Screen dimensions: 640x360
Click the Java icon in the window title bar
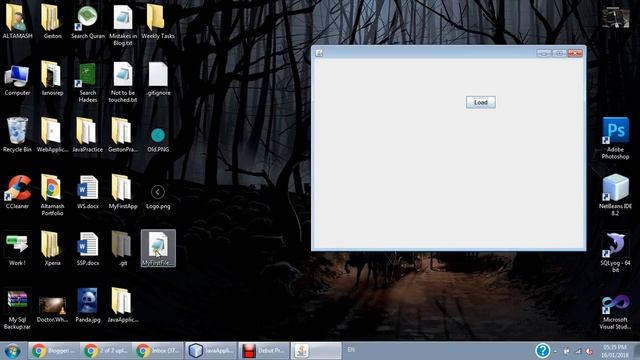tap(319, 53)
